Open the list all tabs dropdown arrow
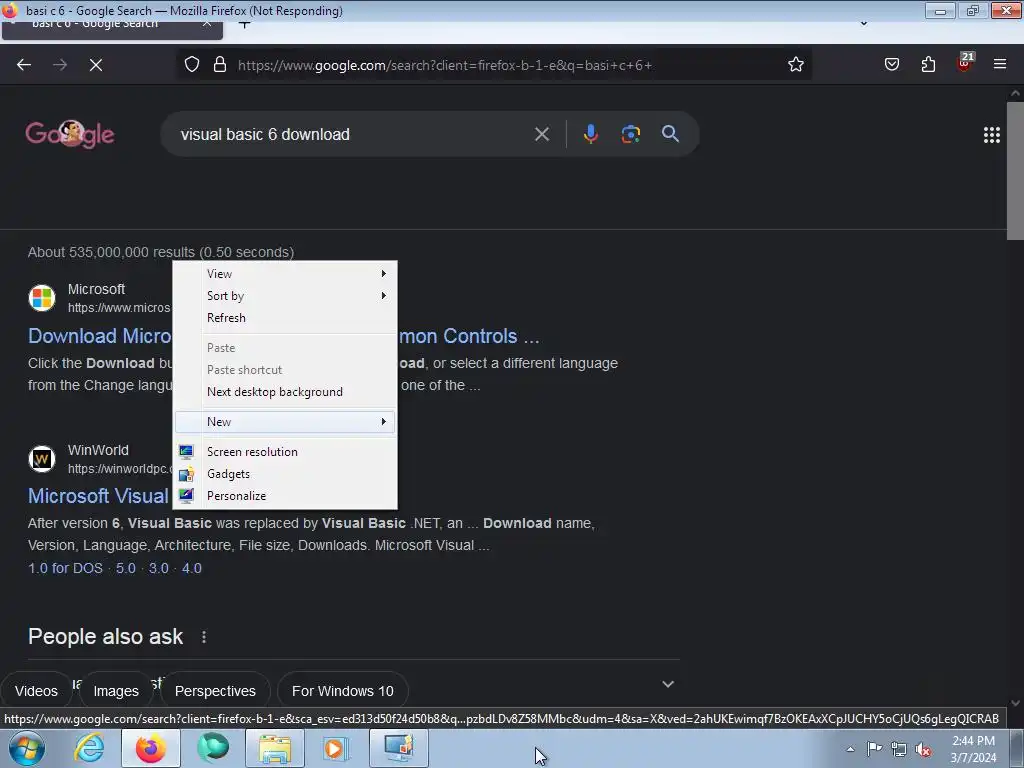Image resolution: width=1024 pixels, height=768 pixels. click(x=863, y=24)
